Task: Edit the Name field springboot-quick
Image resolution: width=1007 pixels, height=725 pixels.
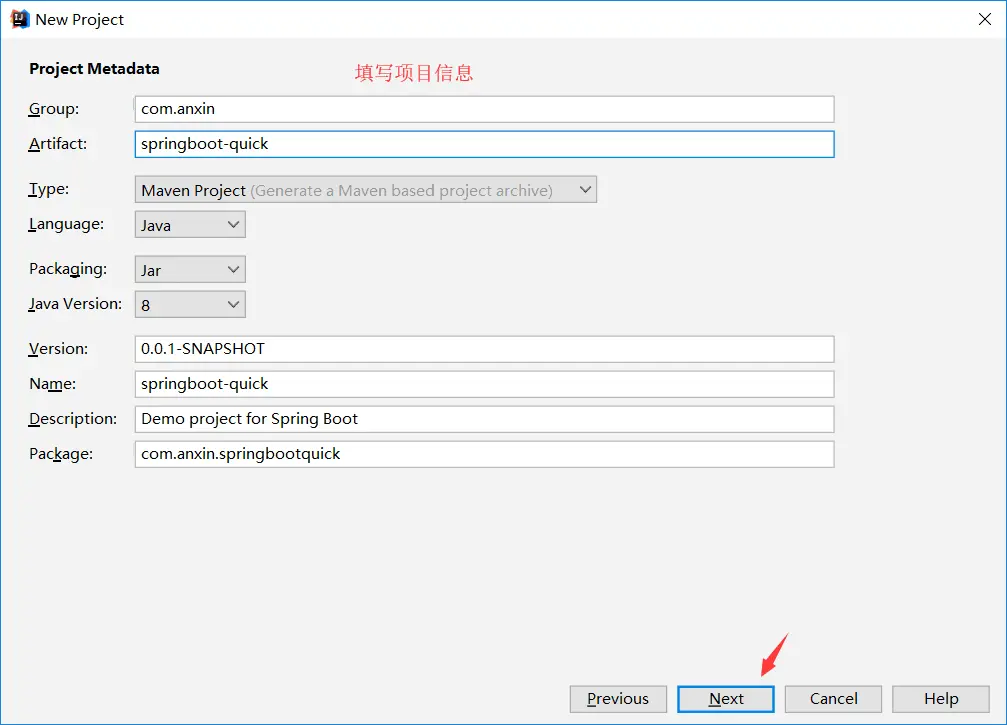Action: pos(484,384)
